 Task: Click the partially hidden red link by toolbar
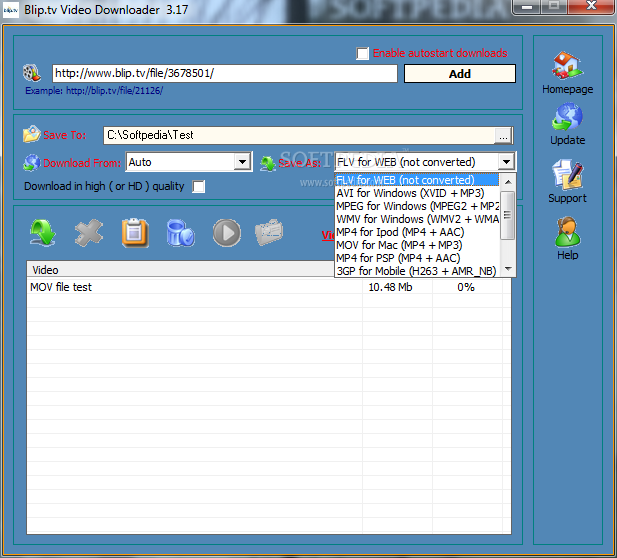(x=328, y=235)
